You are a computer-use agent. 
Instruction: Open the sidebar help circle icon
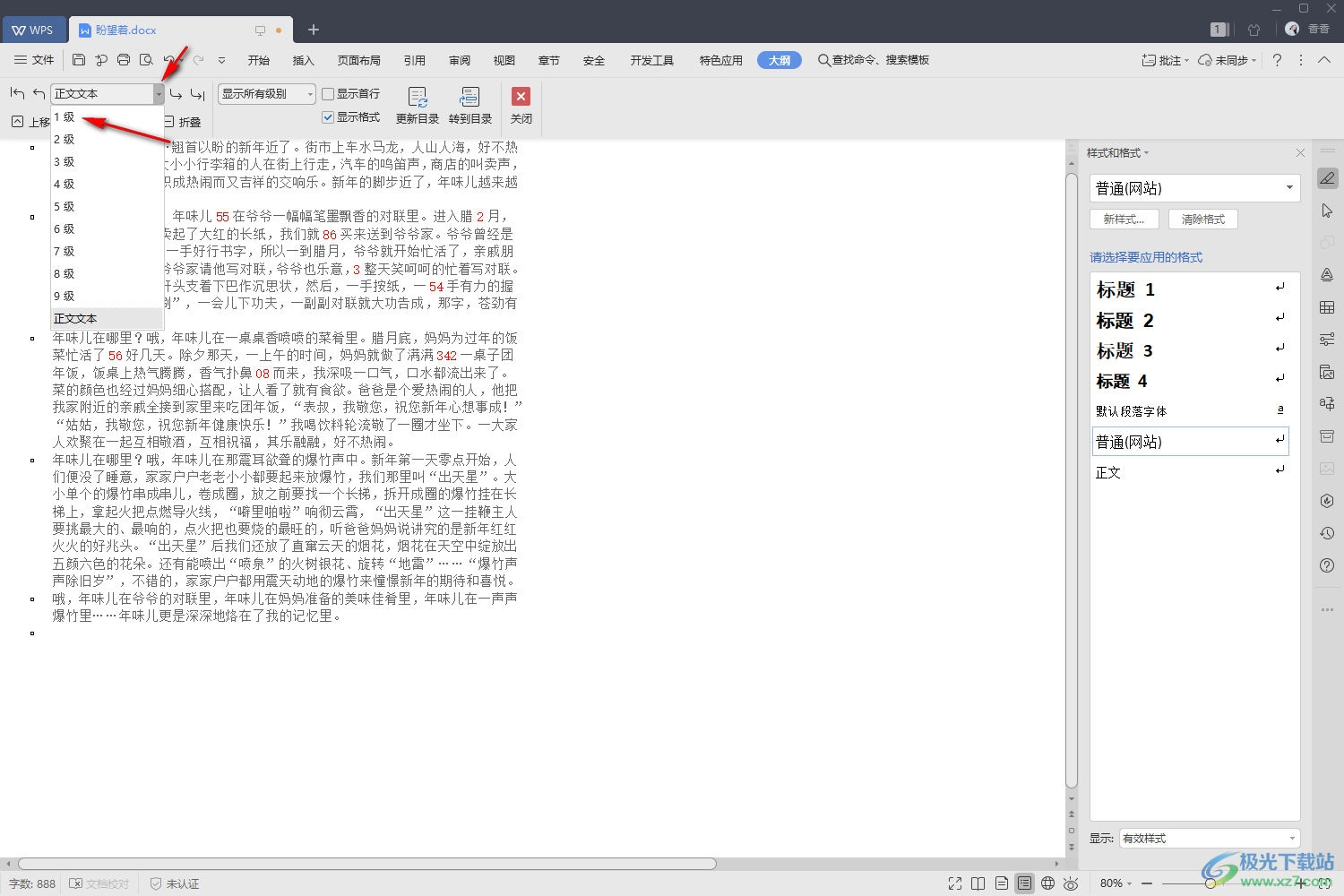[x=1327, y=565]
